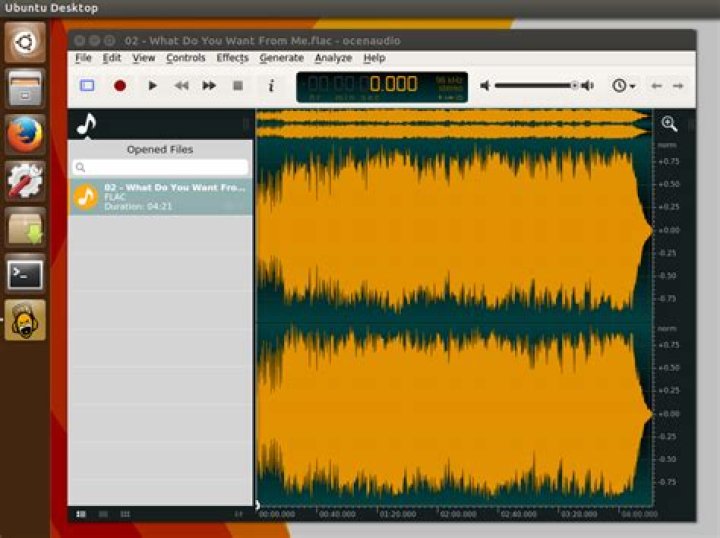The width and height of the screenshot is (720, 538).
Task: Select the What Do You Want From Me file
Action: [x=160, y=197]
